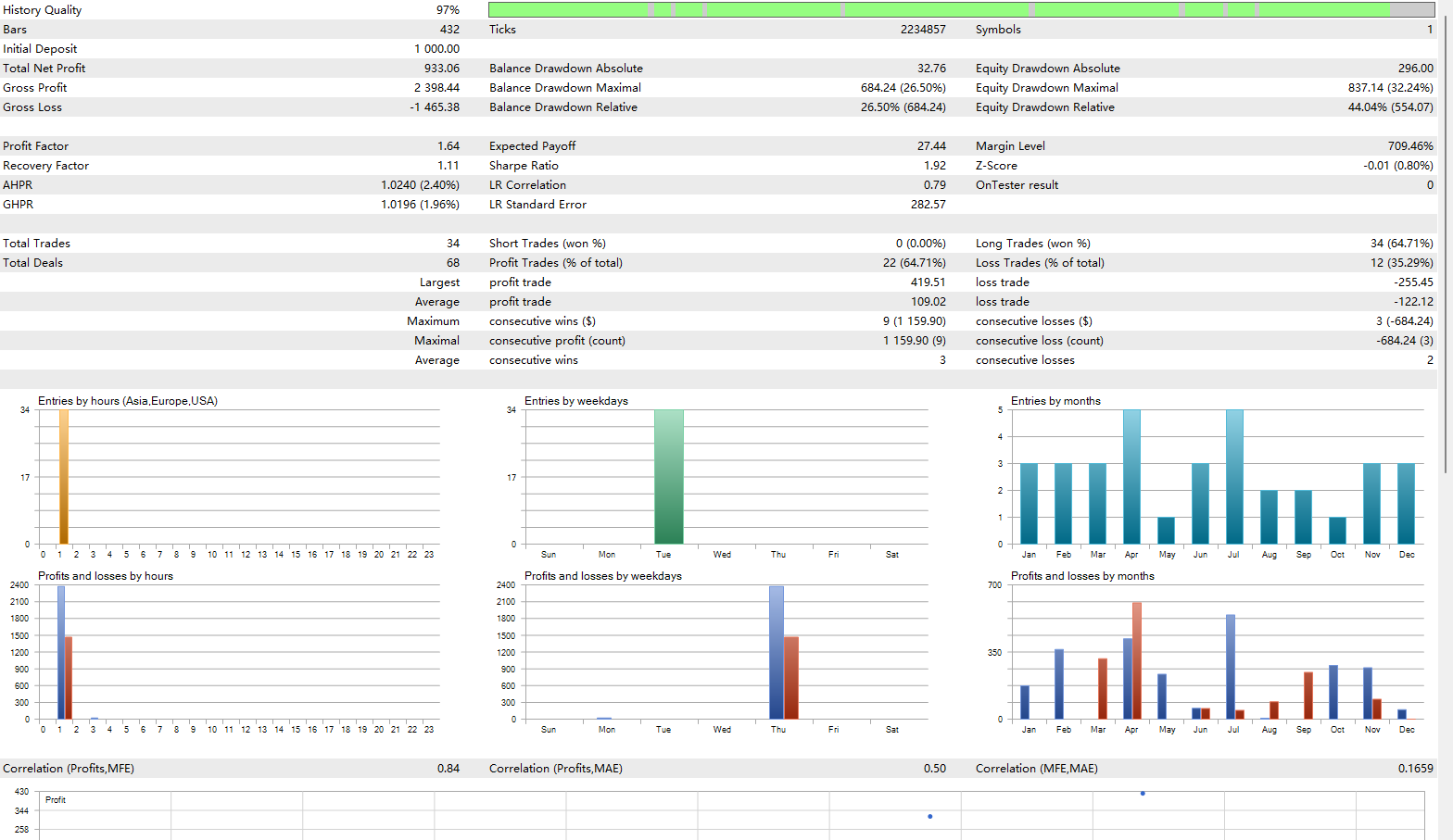
Task: Select the Loss Trades value 12 (35.29%)
Action: click(1402, 262)
